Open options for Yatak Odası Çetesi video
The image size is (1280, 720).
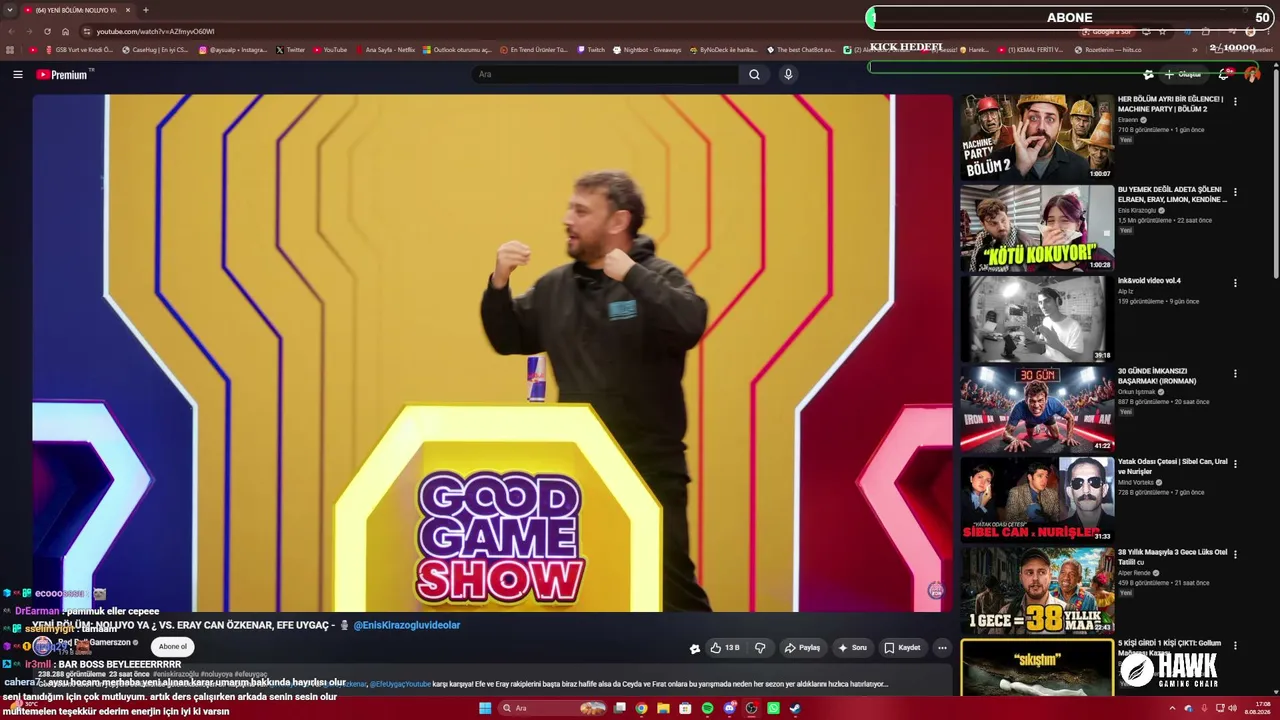1235,464
